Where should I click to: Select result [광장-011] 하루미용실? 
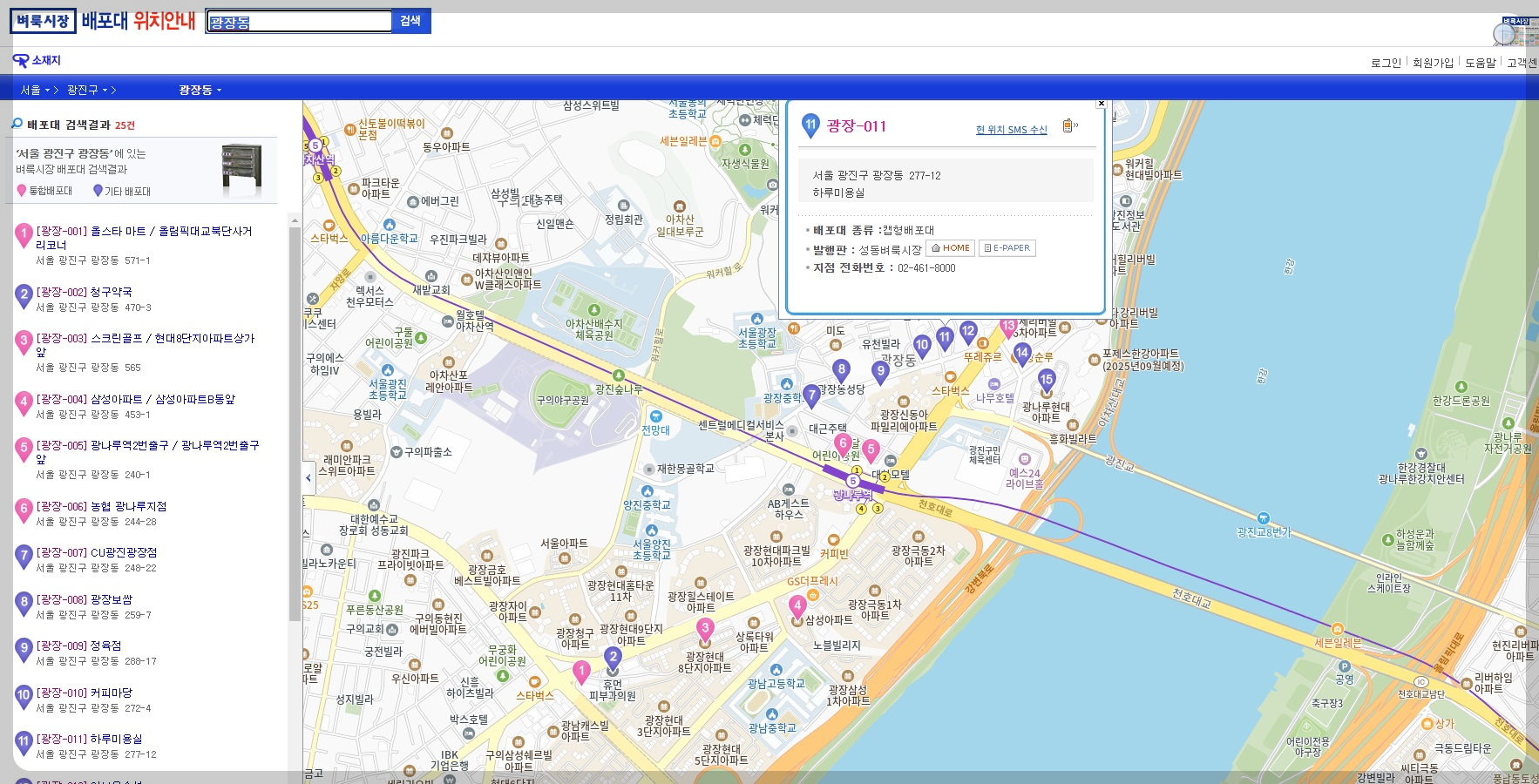coord(89,739)
